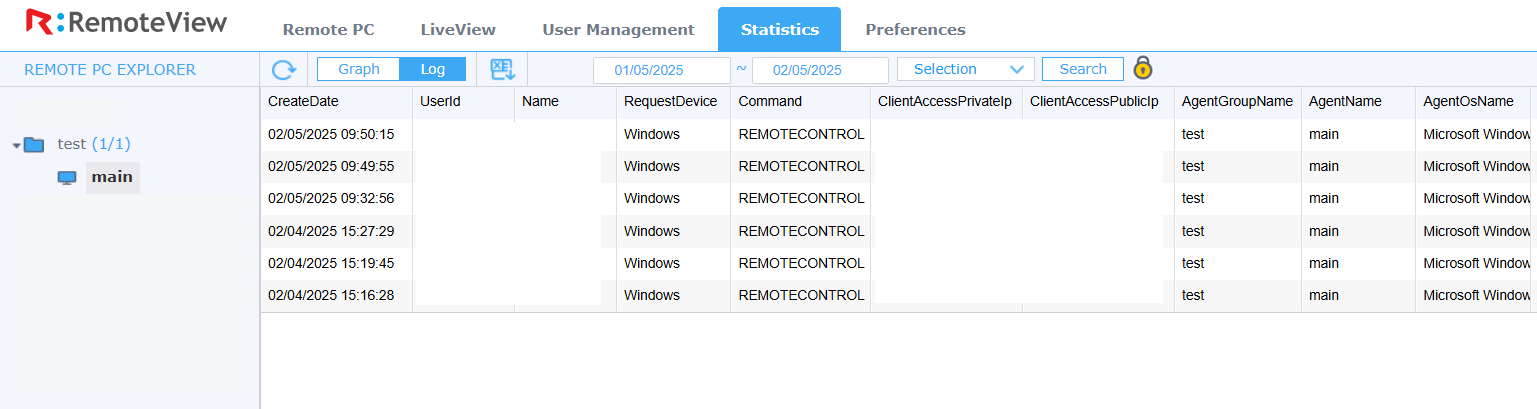Click the RemoteView logo

click(126, 22)
